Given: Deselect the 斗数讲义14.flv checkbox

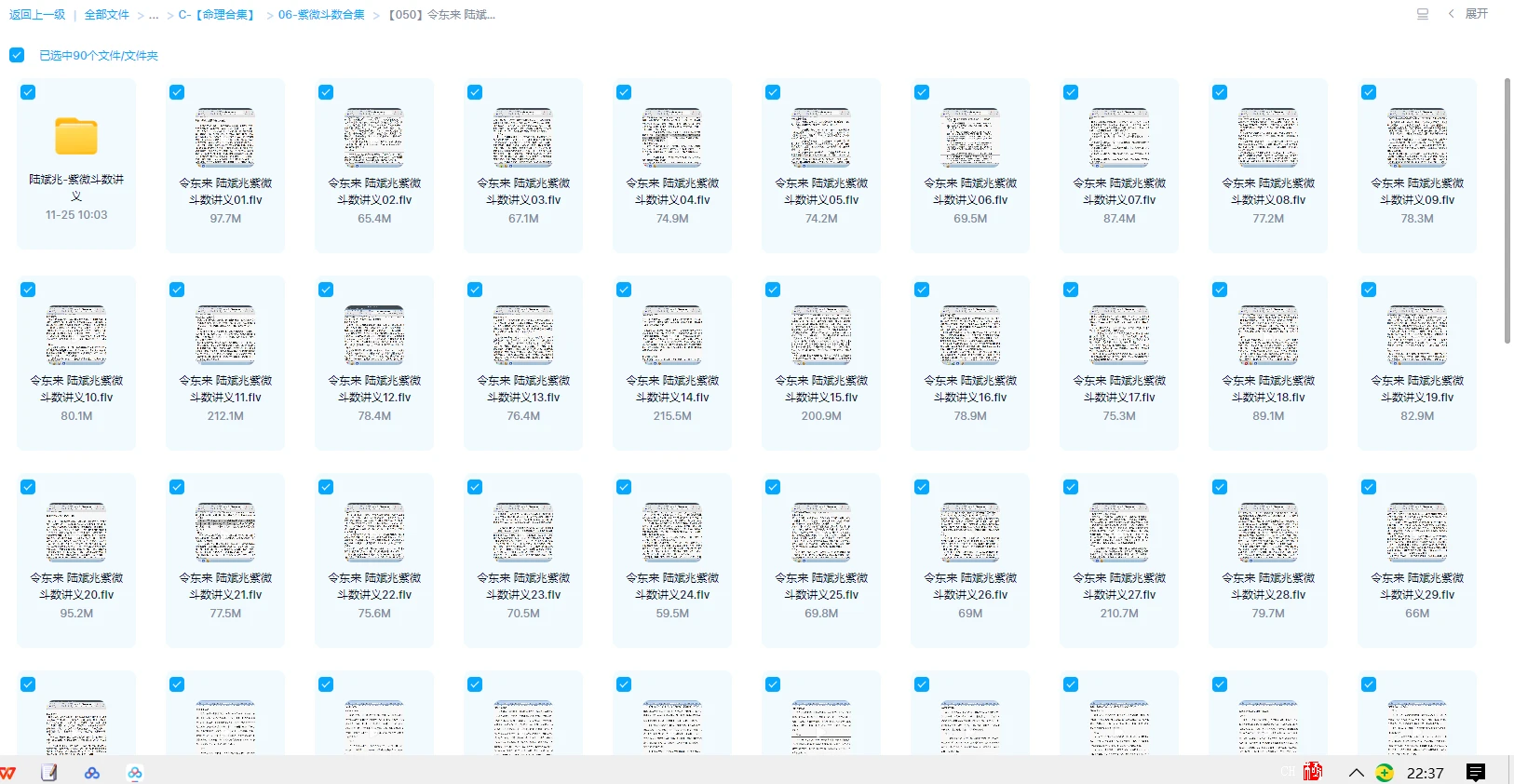Looking at the screenshot, I should click(x=624, y=290).
